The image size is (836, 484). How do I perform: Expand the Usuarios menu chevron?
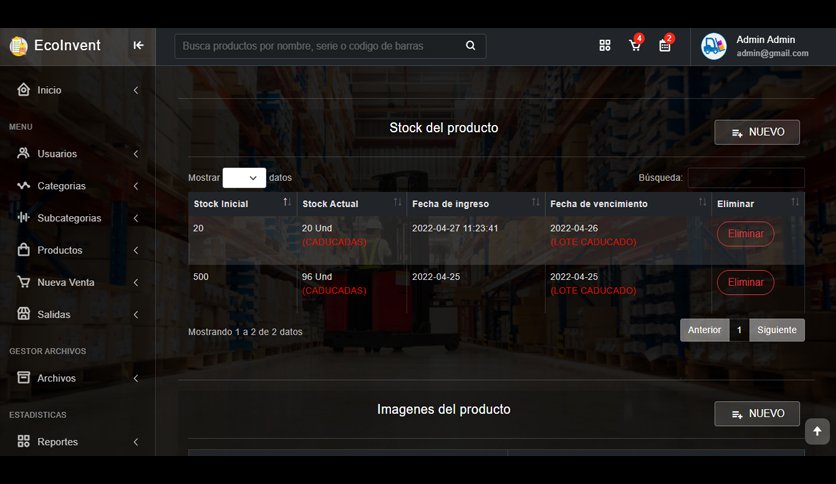[x=136, y=154]
